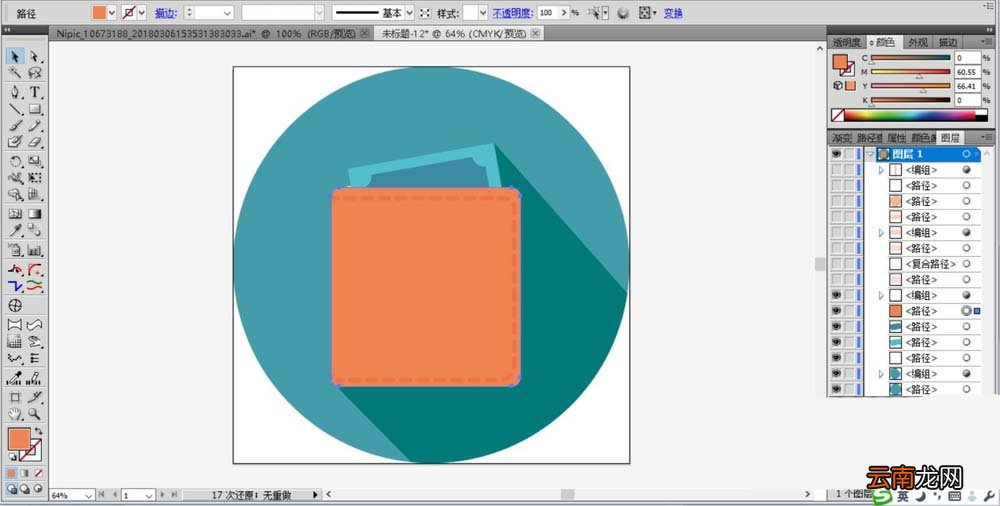1000x506 pixels.
Task: Select the Pencil tool
Action: coord(34,126)
